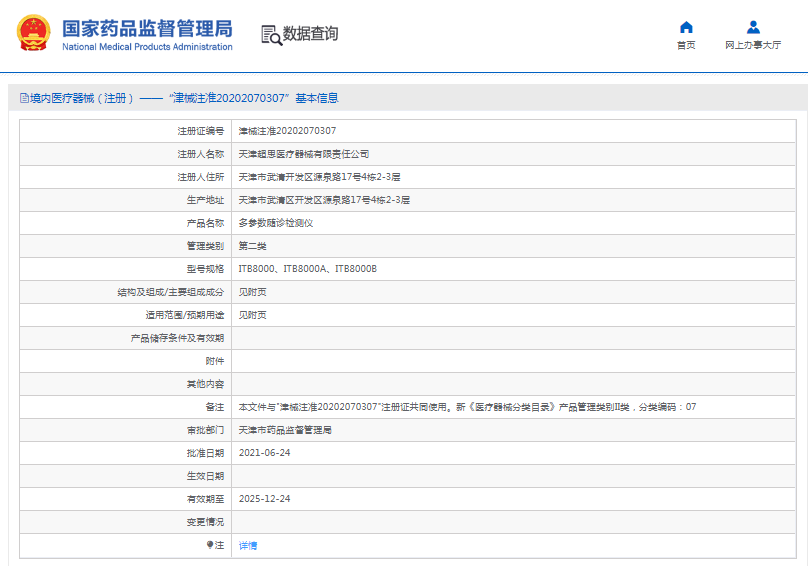Viewport: 808px width, 566px height.
Task: Select product name 多参数随诊检测仪
Action: pos(276,223)
